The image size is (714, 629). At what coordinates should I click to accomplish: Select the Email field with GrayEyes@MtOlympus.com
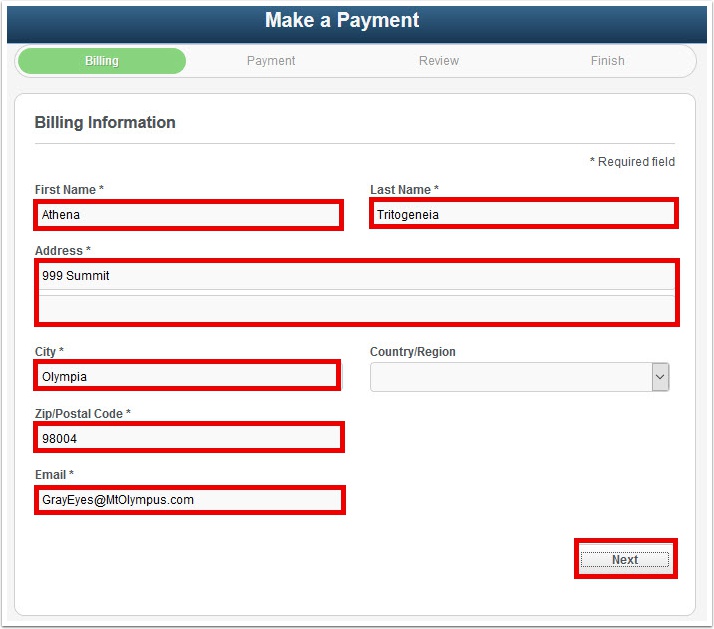(189, 499)
